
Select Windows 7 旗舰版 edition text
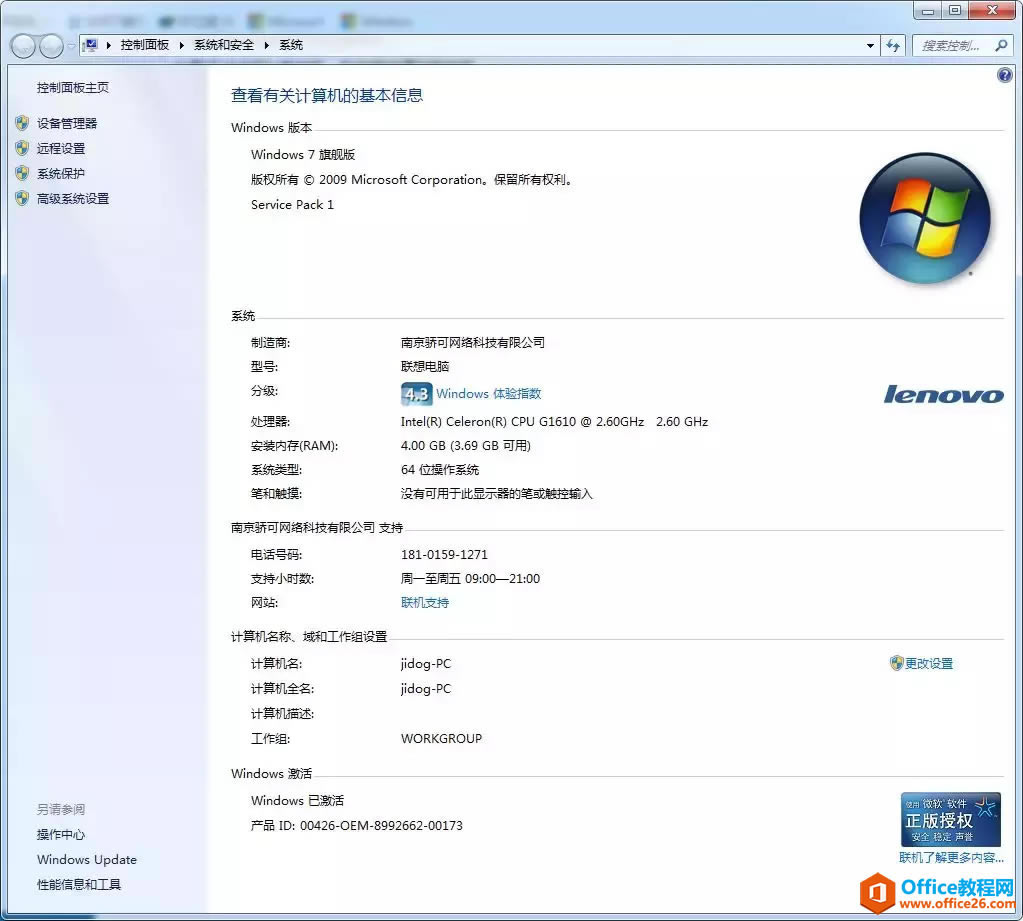coord(303,155)
